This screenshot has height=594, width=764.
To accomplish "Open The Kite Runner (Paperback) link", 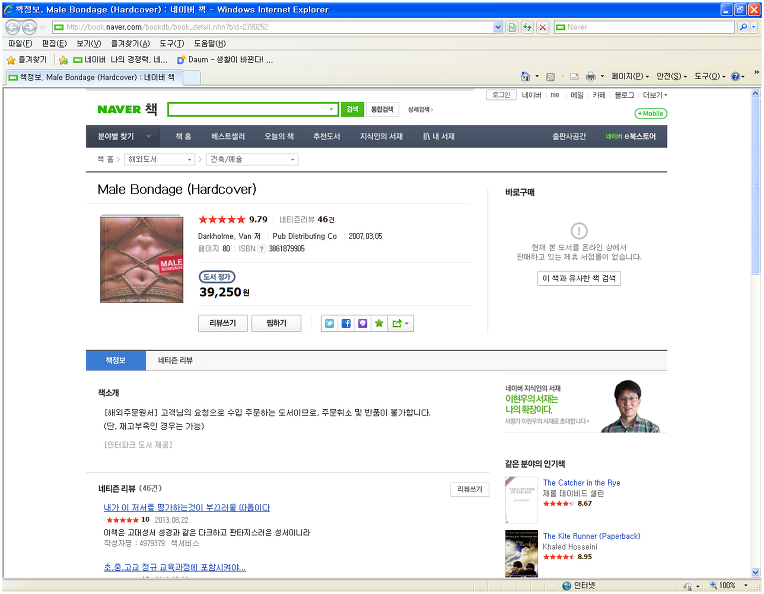I will [x=592, y=536].
